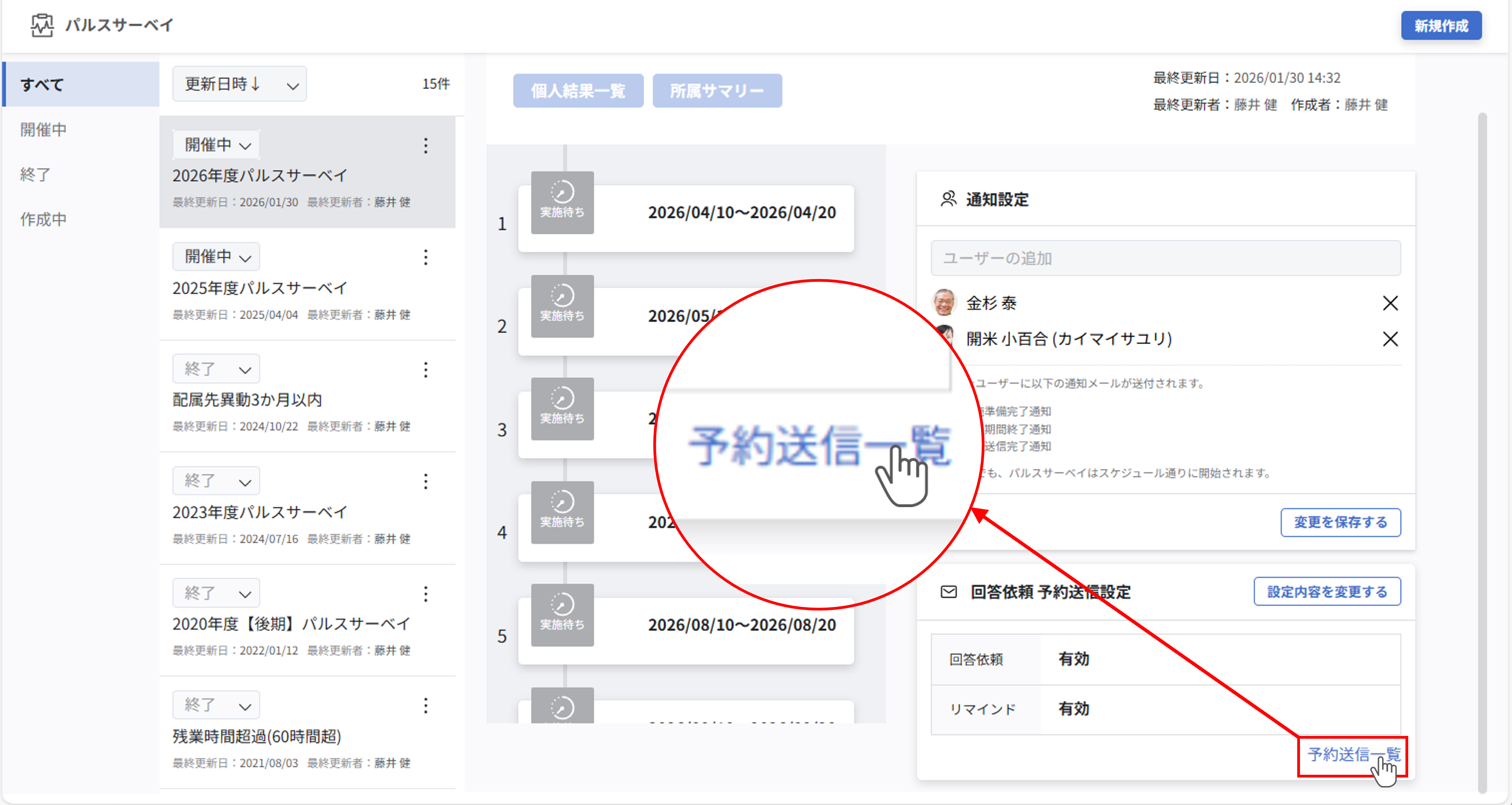Click the 実施待ち gauge icon at step 5
The width and height of the screenshot is (1512, 805).
click(562, 615)
